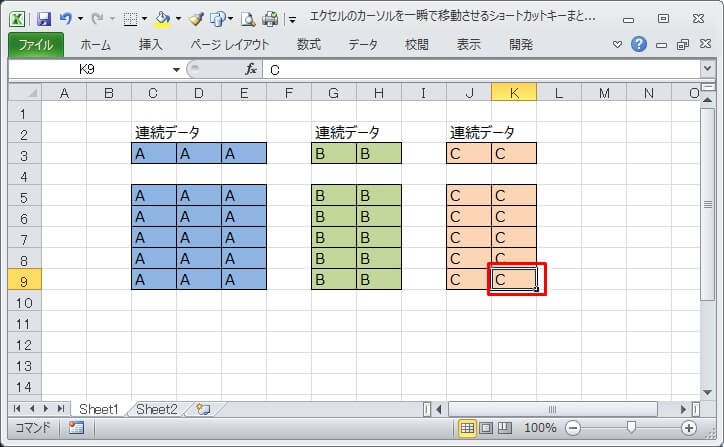Jump to first sheet navigation arrow
The image size is (724, 447).
tap(17, 409)
